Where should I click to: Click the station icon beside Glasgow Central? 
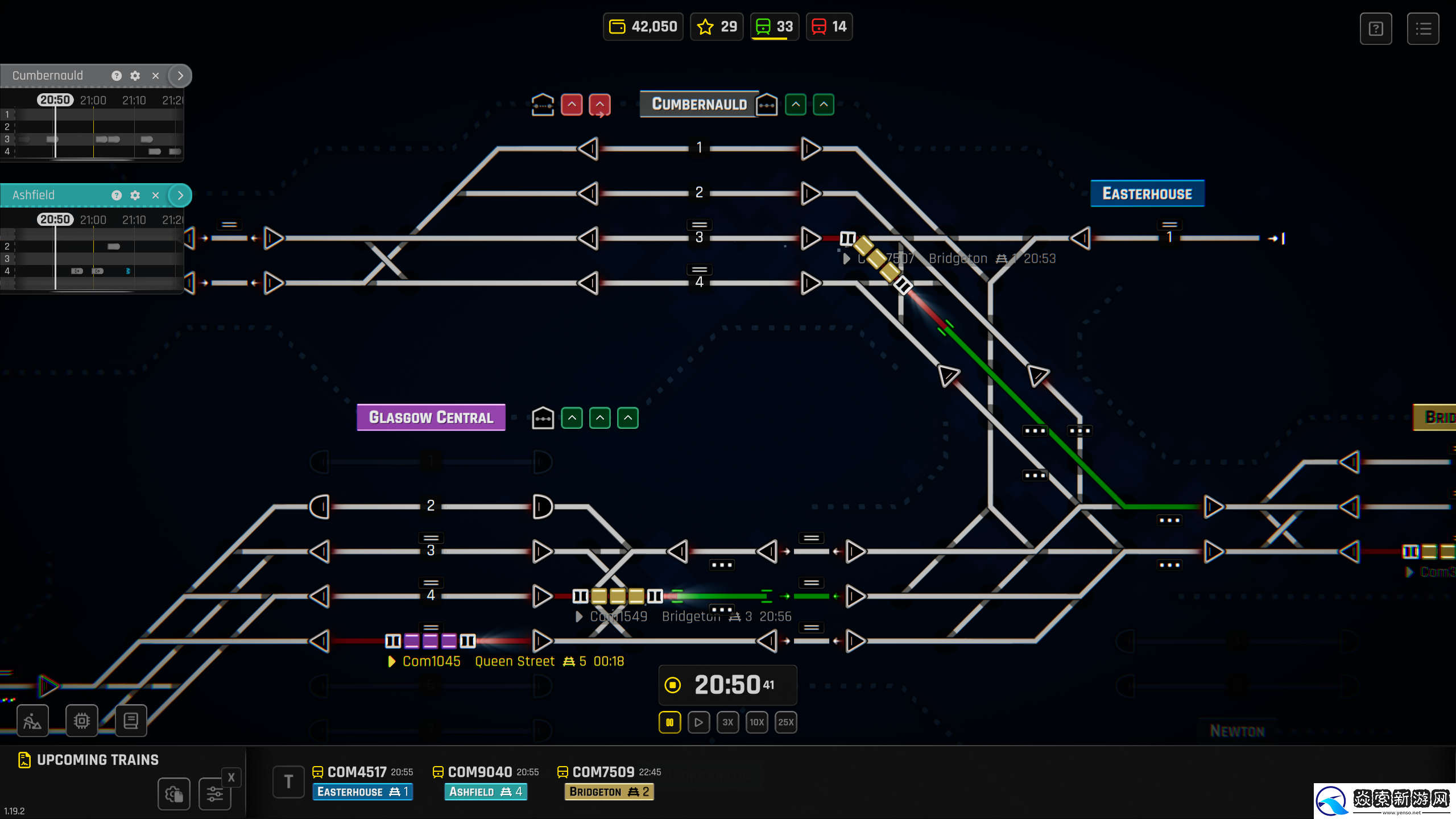(x=543, y=418)
